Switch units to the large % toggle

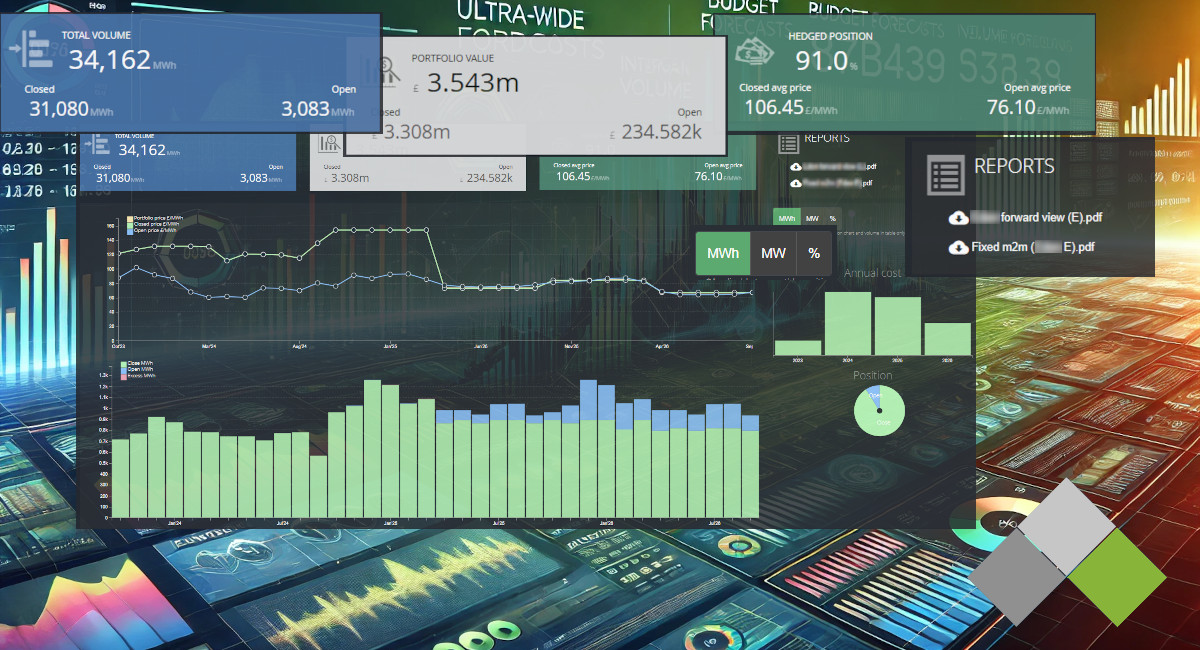tap(814, 253)
